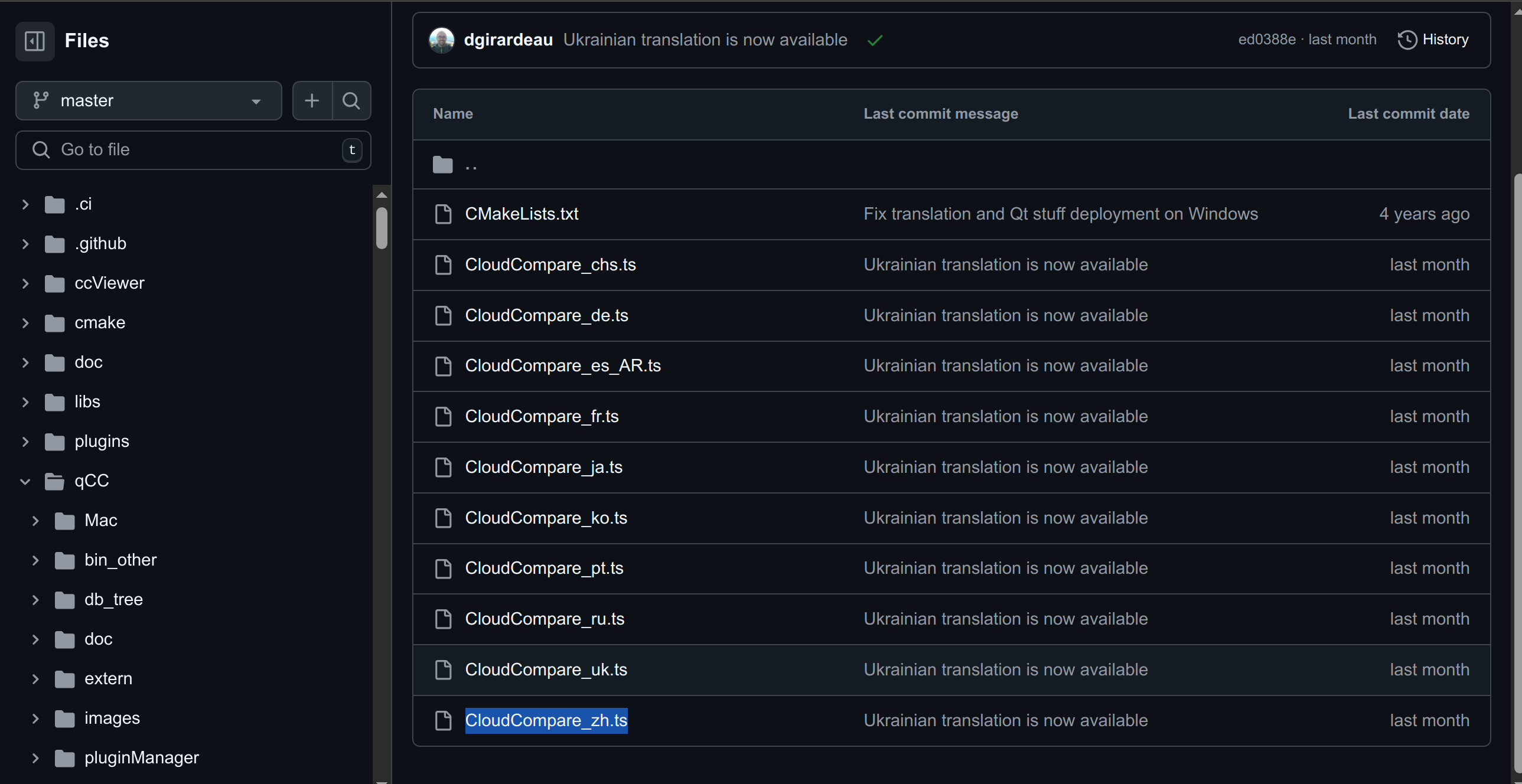Click the file icon beside CloudCompare_ko.ts
This screenshot has height=784, width=1522.
coord(443,518)
